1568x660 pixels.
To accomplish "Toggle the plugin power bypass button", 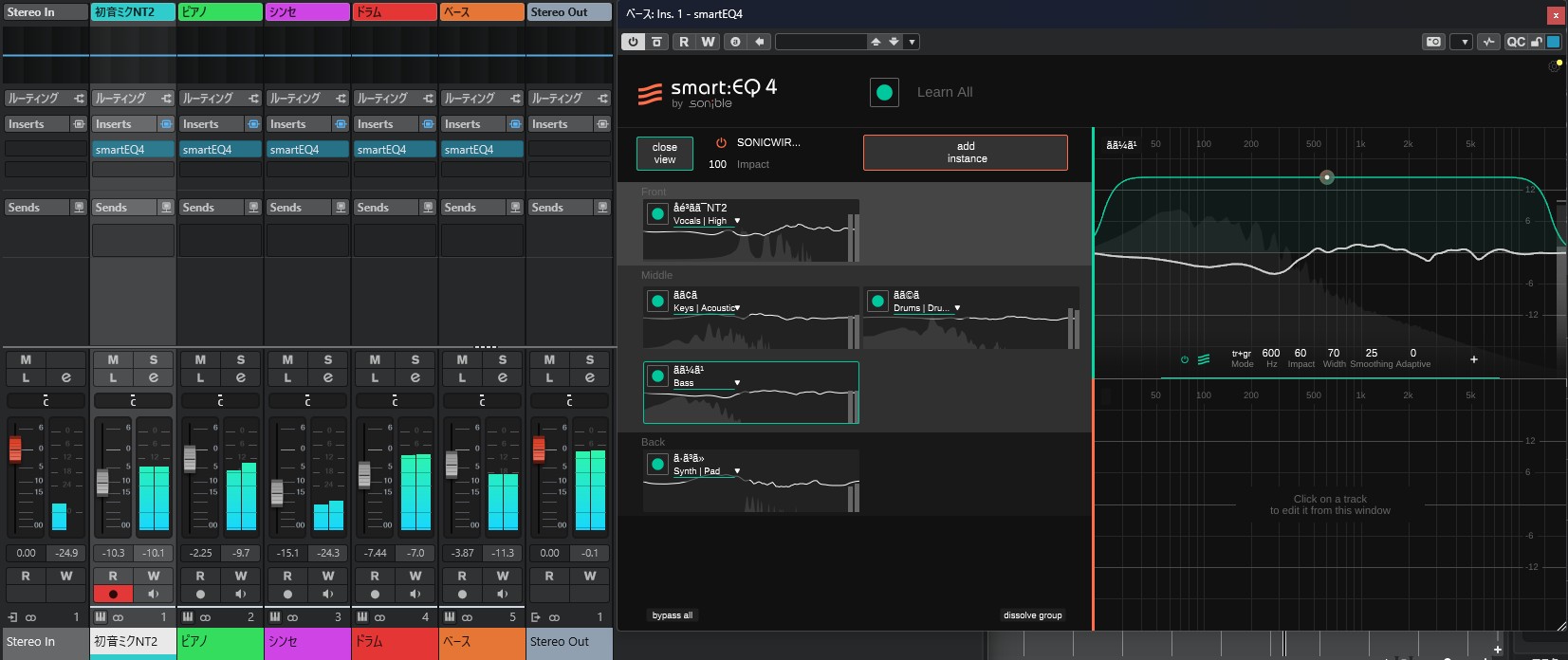I will click(633, 42).
